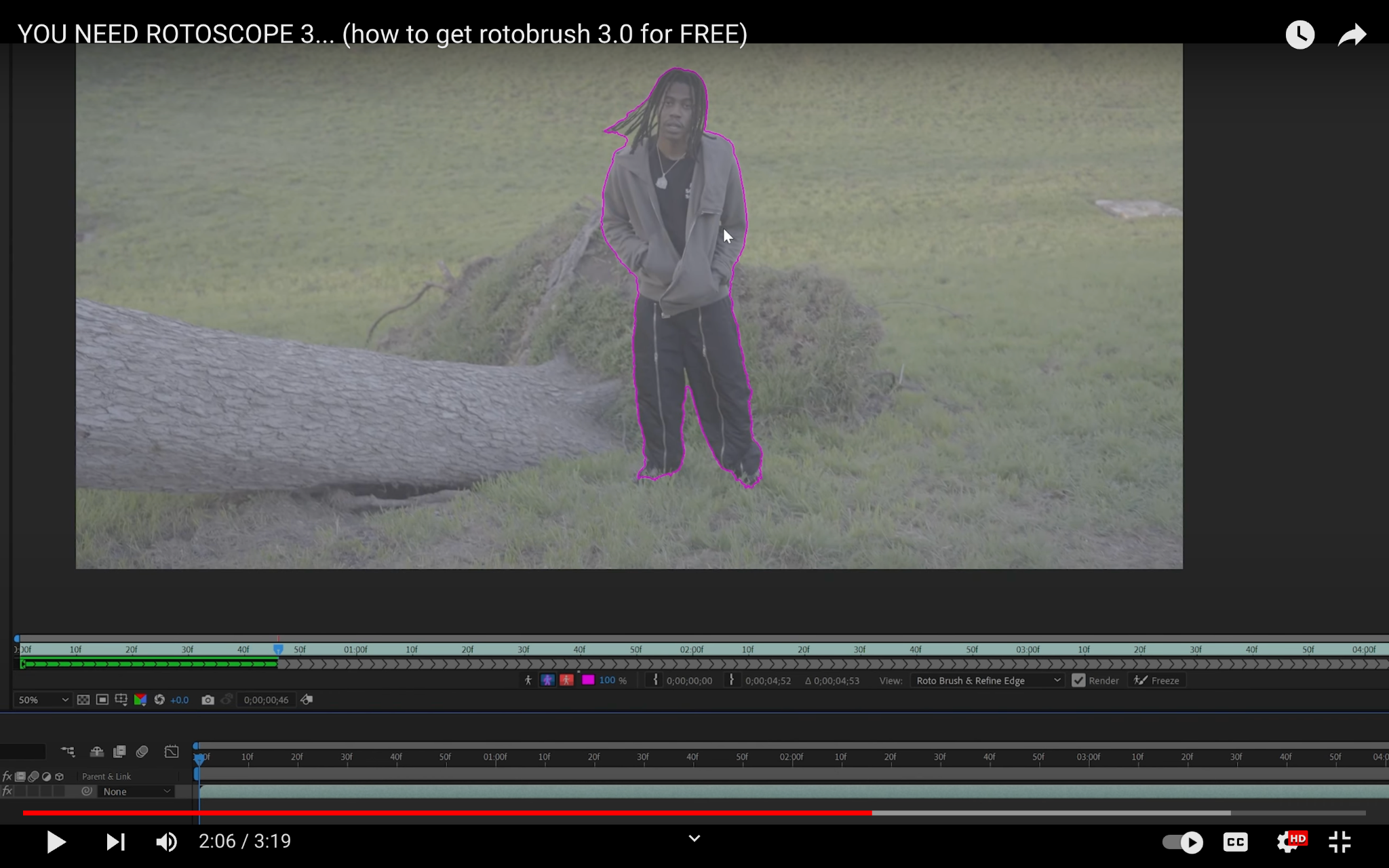The height and width of the screenshot is (868, 1389).
Task: Open the Parent & Link None dropdown
Action: pyautogui.click(x=136, y=791)
